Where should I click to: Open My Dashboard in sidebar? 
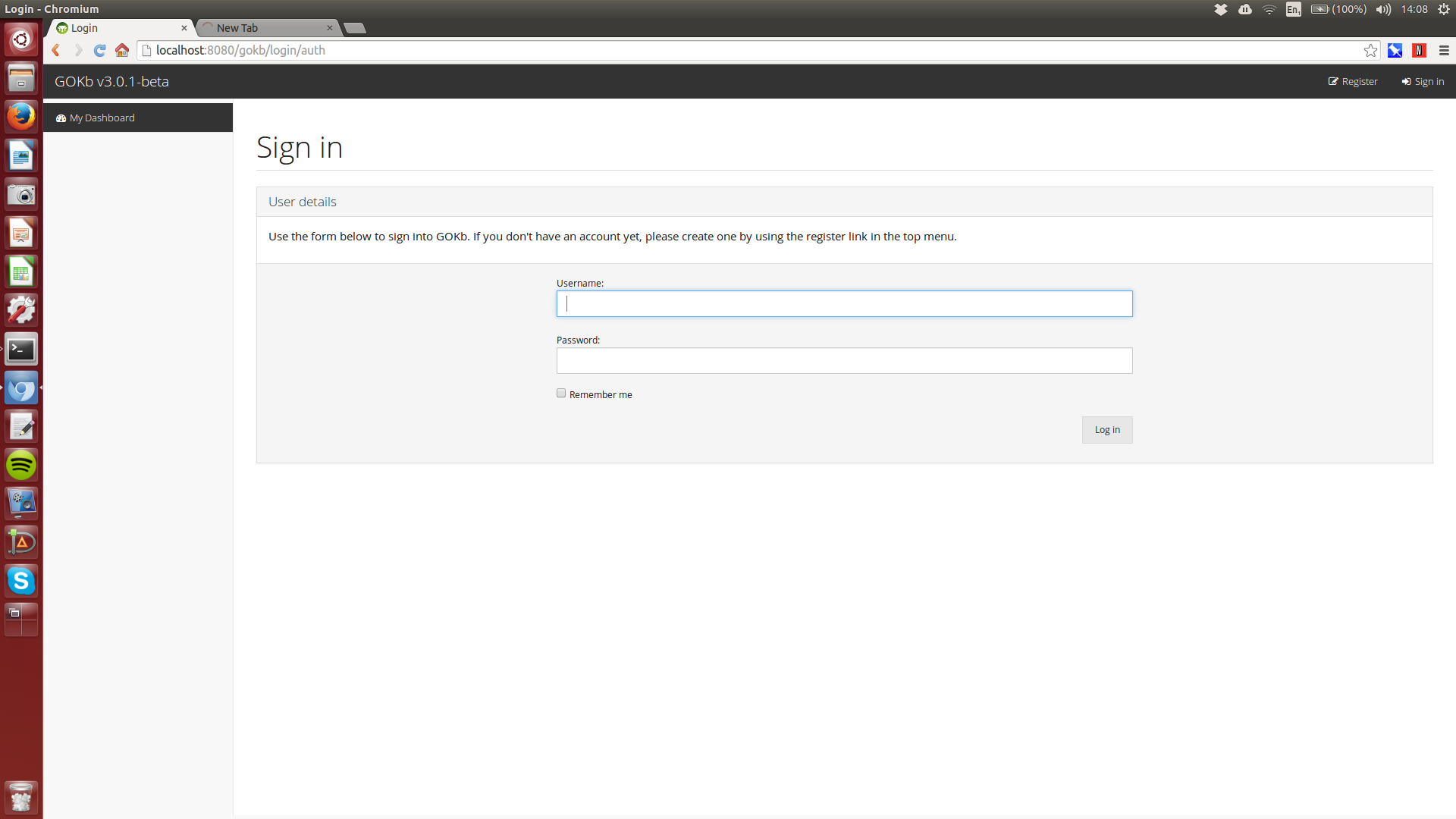102,118
